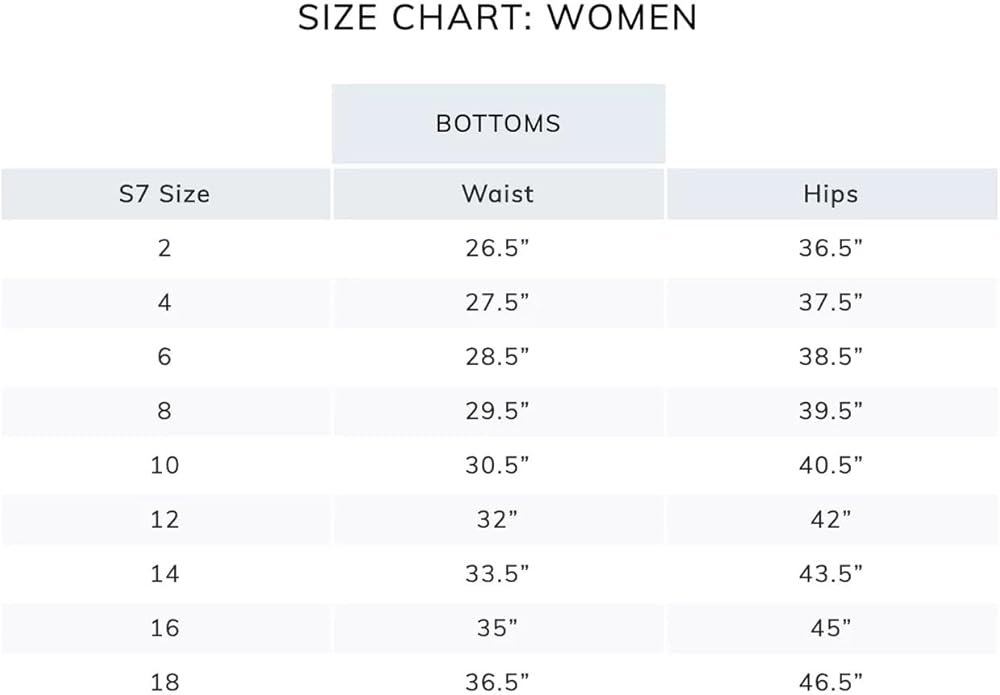Click the 26.5" waist measurement
This screenshot has height=695, width=1000.
(x=498, y=248)
